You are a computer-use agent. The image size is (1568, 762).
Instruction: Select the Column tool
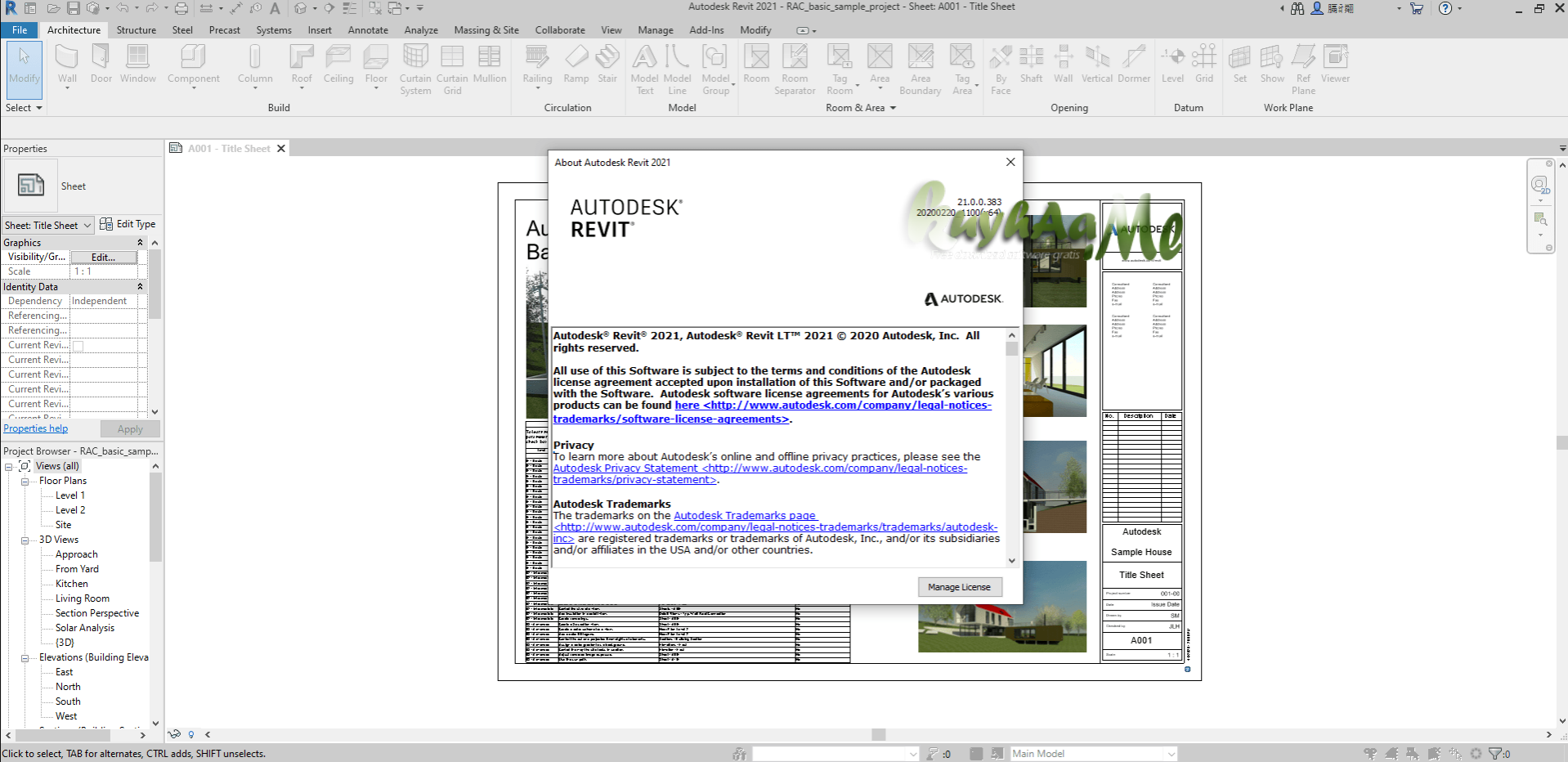[x=255, y=65]
